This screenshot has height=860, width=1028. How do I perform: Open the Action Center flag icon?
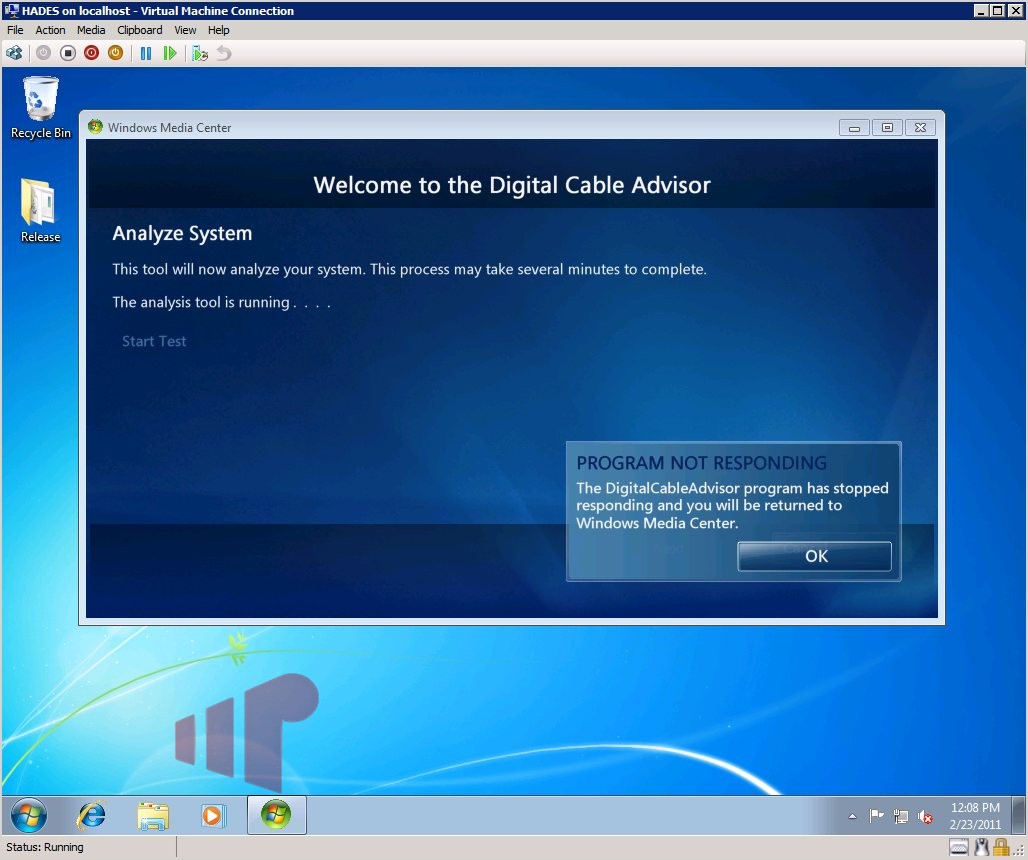tap(876, 816)
